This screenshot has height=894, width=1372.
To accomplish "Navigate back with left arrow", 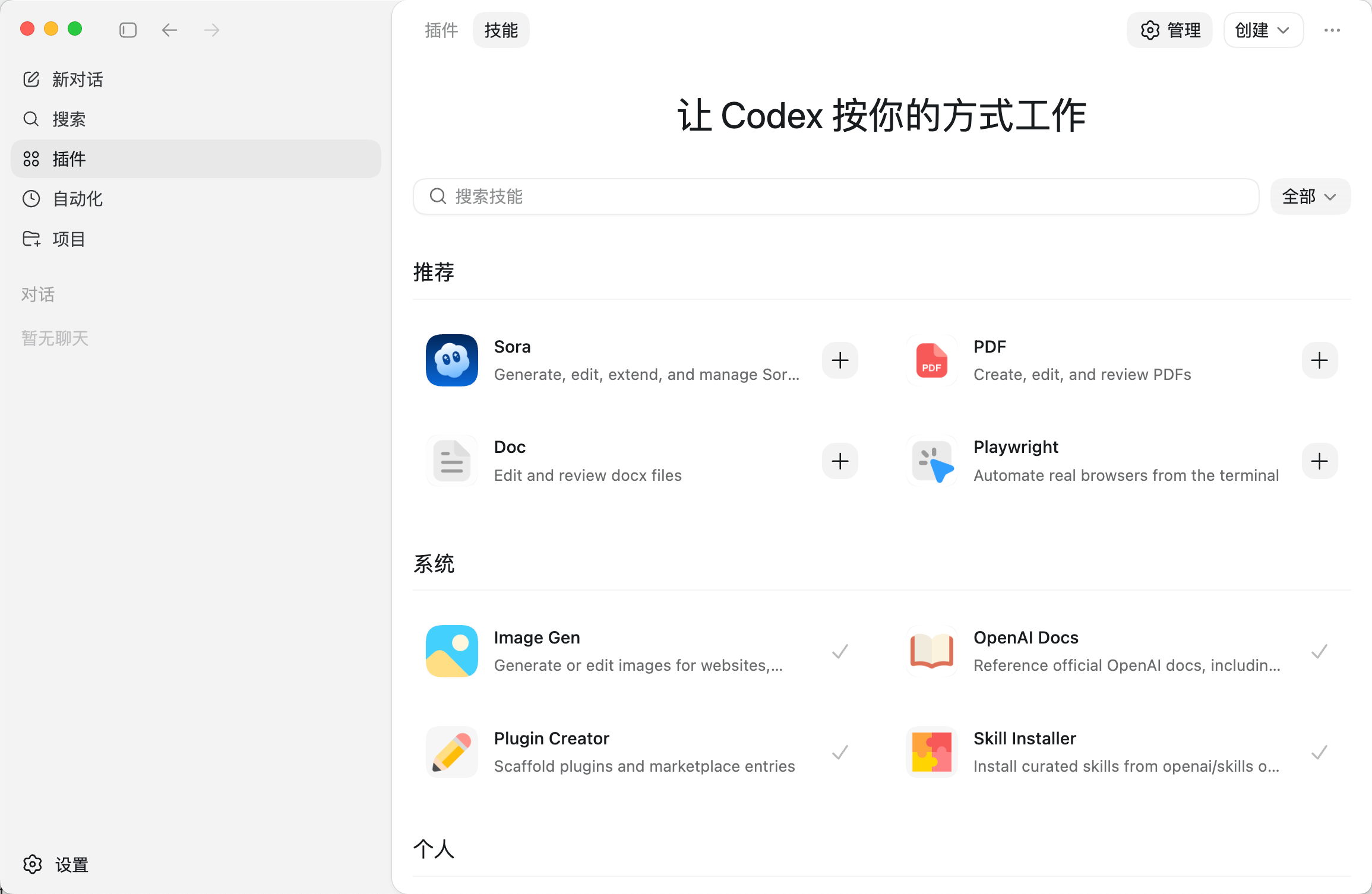I will [x=169, y=30].
